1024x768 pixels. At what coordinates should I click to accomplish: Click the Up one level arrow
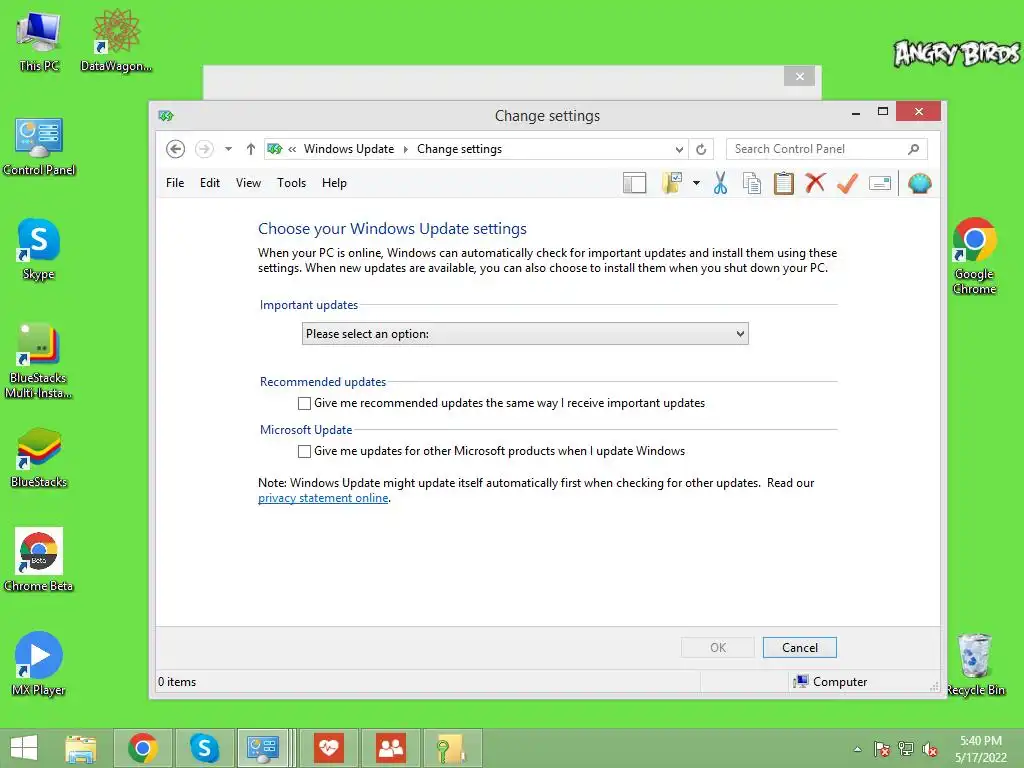click(251, 150)
